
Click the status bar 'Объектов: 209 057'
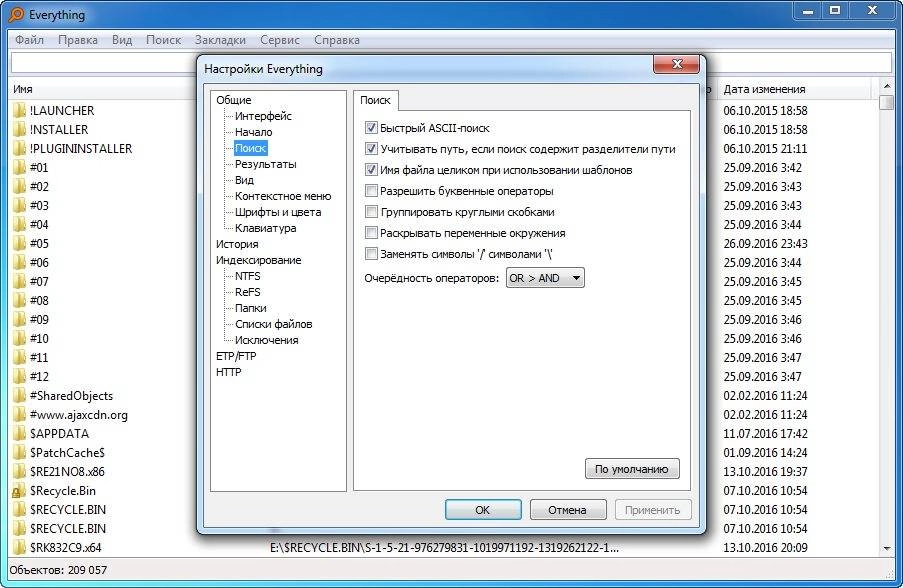coord(58,570)
